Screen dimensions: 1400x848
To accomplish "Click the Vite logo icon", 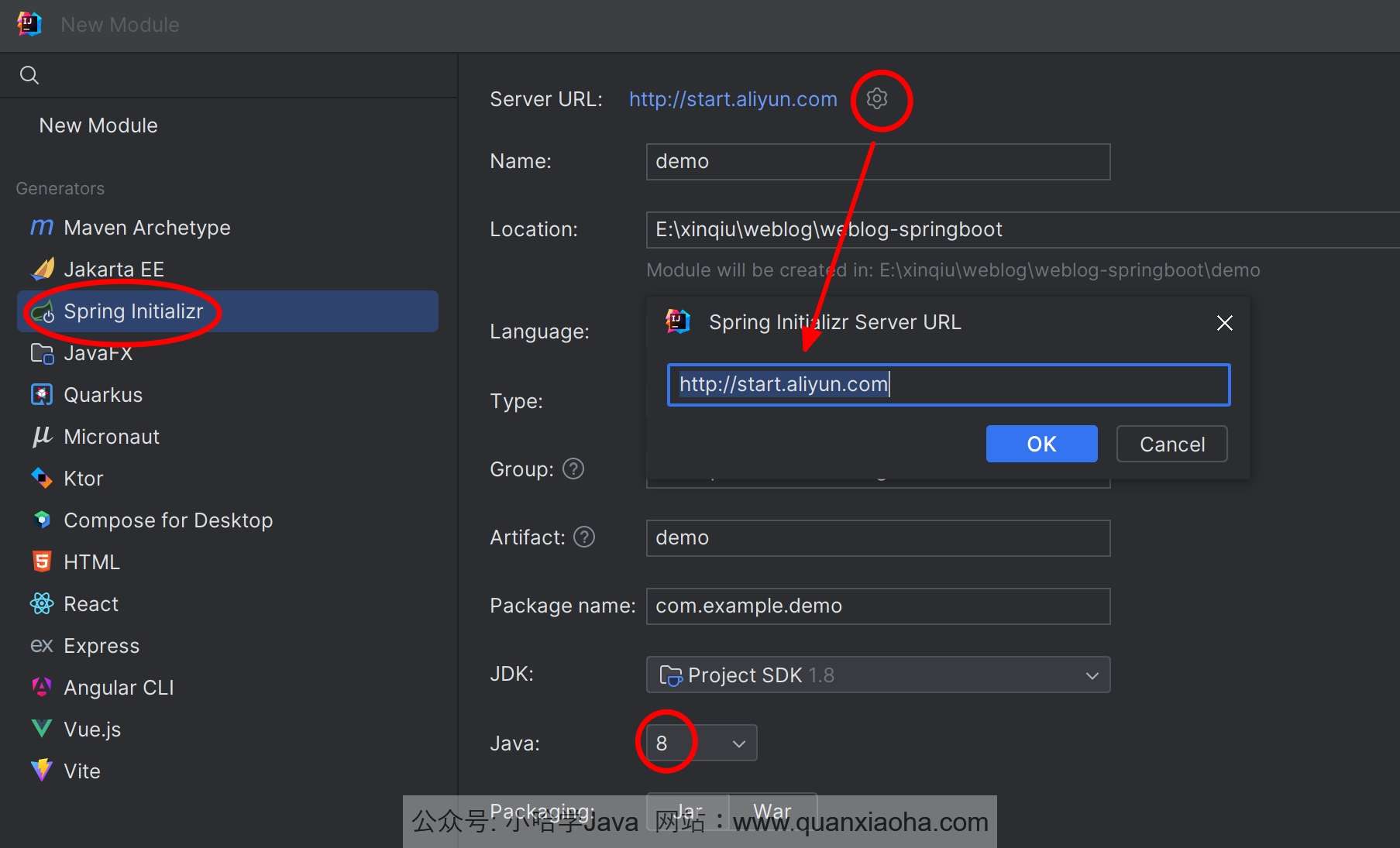I will 42,771.
